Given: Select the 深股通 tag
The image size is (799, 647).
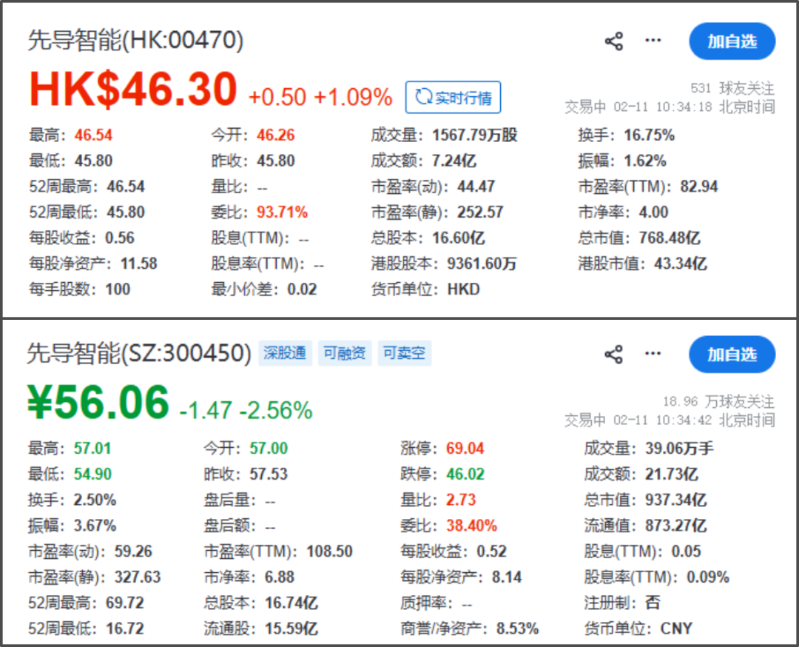Looking at the screenshot, I should coord(285,353).
